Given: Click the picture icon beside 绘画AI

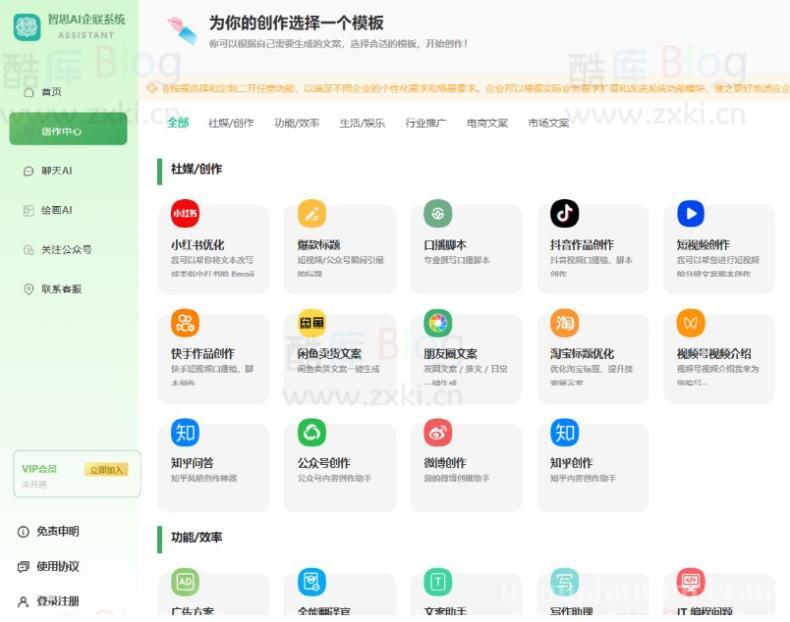Looking at the screenshot, I should coord(29,211).
